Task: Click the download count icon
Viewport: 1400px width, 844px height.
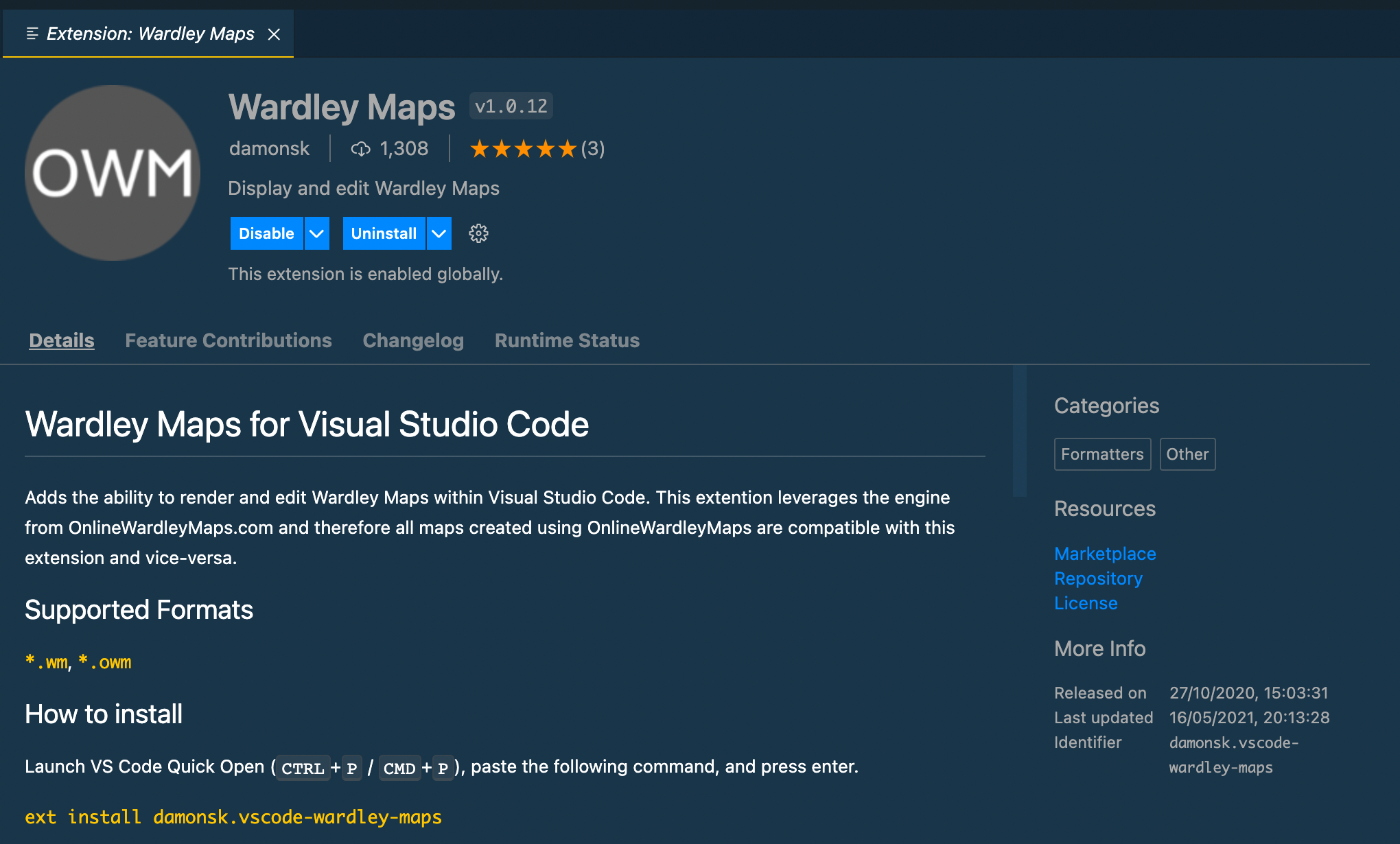Action: (x=362, y=148)
